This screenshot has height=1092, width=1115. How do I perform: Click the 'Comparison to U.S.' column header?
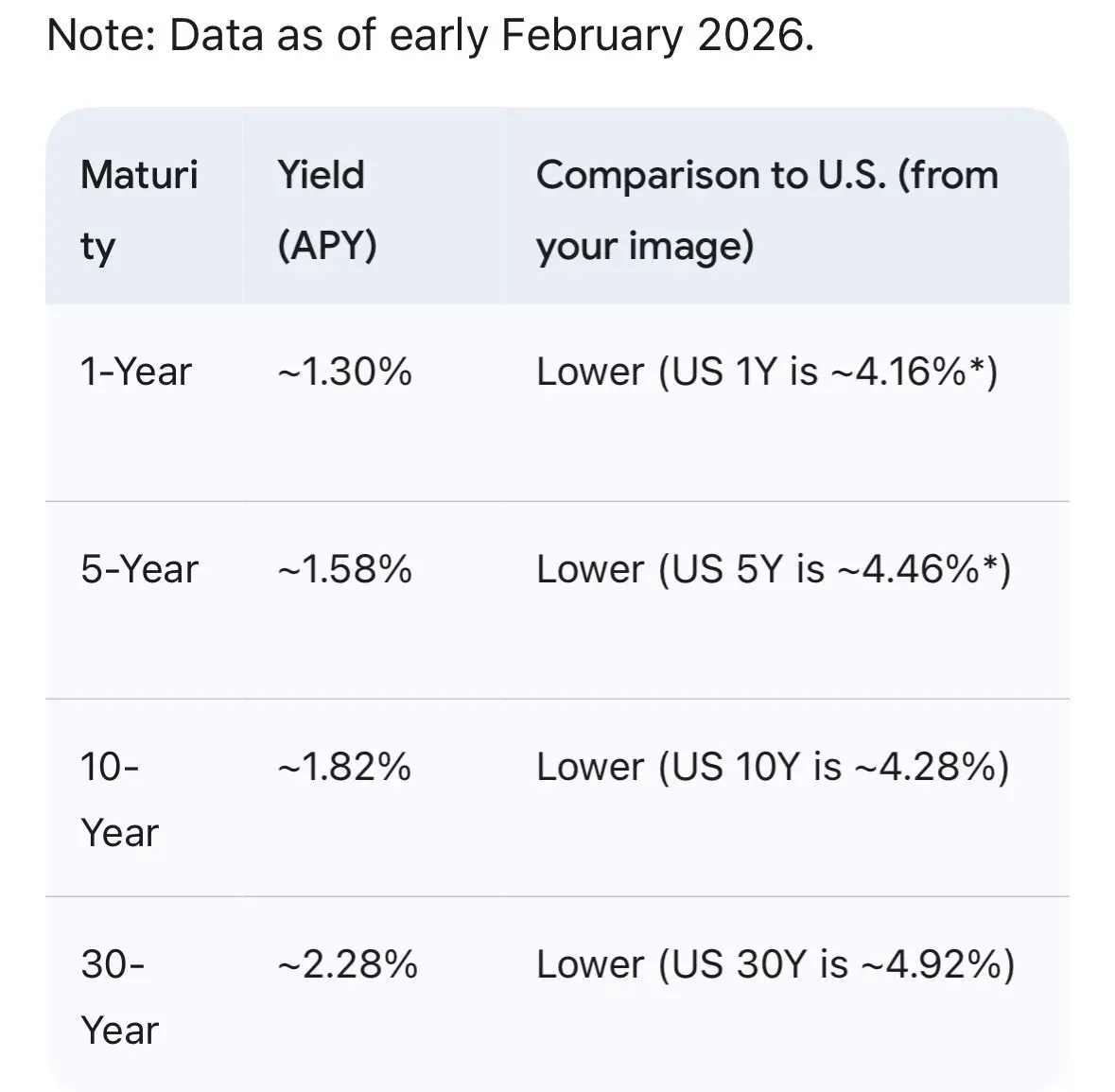pyautogui.click(x=766, y=176)
